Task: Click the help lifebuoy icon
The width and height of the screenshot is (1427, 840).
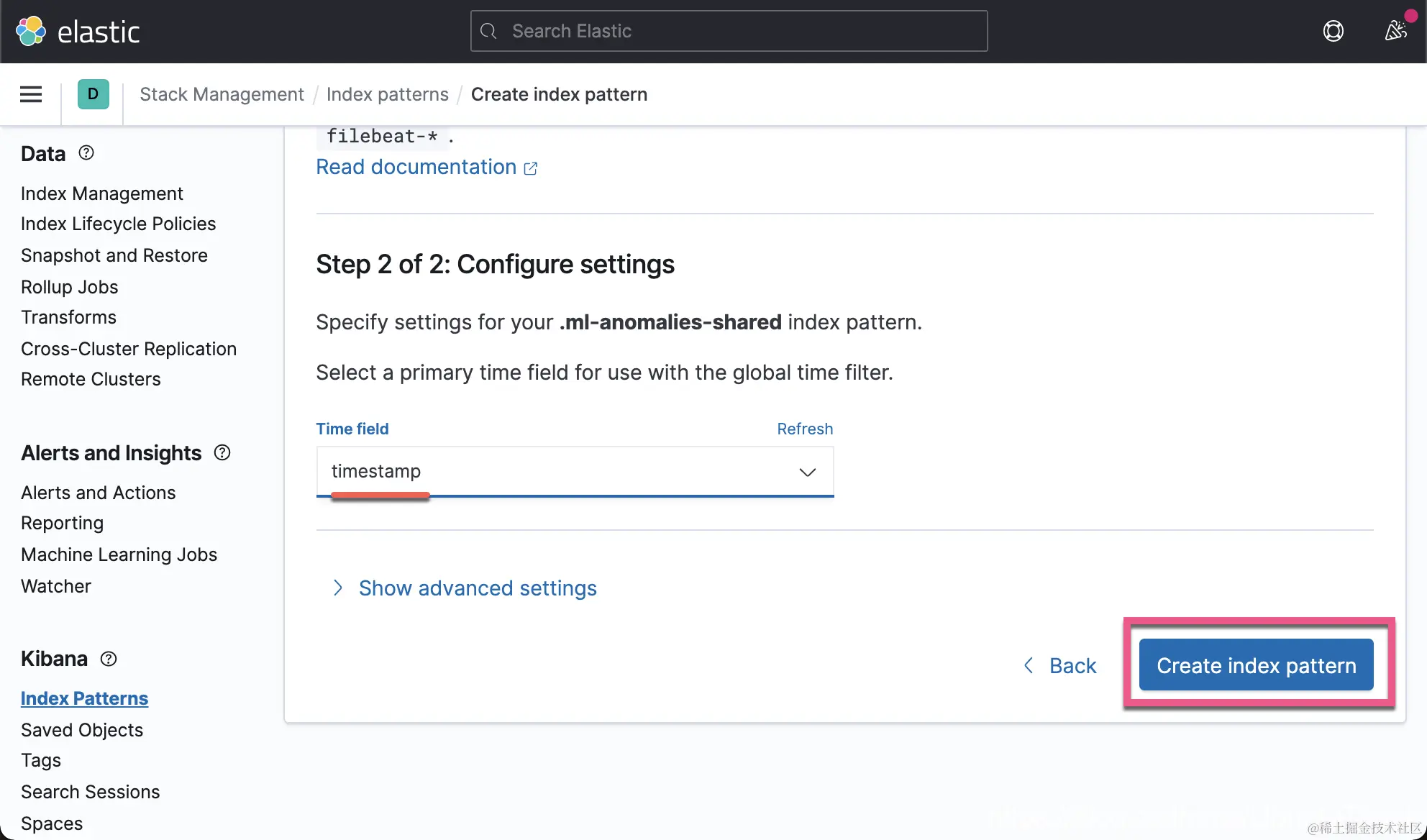Action: [1333, 31]
